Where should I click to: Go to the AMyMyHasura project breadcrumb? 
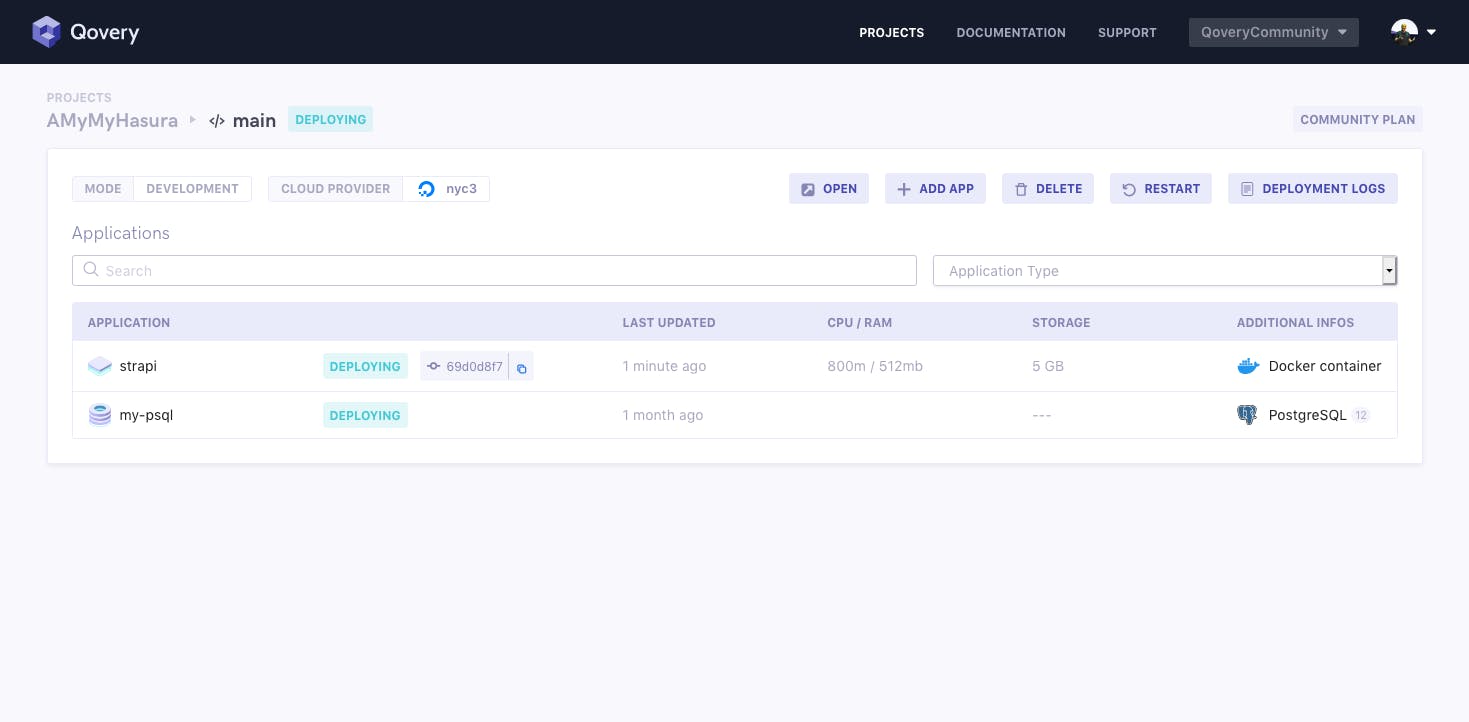(112, 120)
